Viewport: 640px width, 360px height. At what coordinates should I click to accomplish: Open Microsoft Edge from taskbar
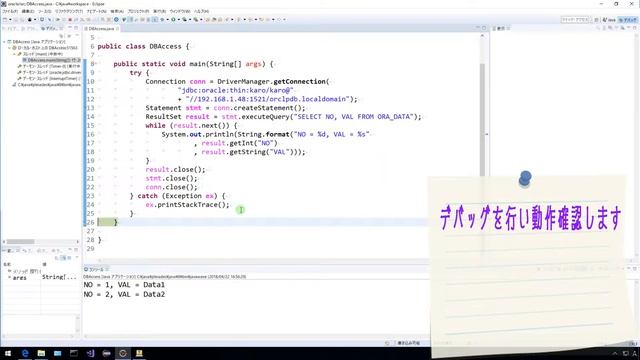pos(25,353)
